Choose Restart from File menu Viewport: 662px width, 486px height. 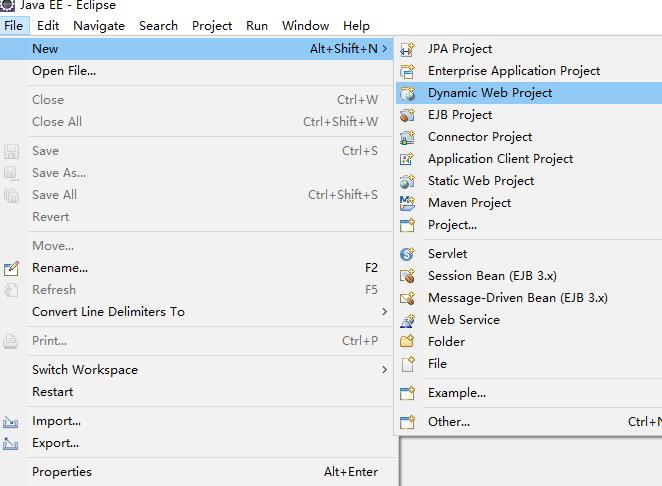(196, 391)
